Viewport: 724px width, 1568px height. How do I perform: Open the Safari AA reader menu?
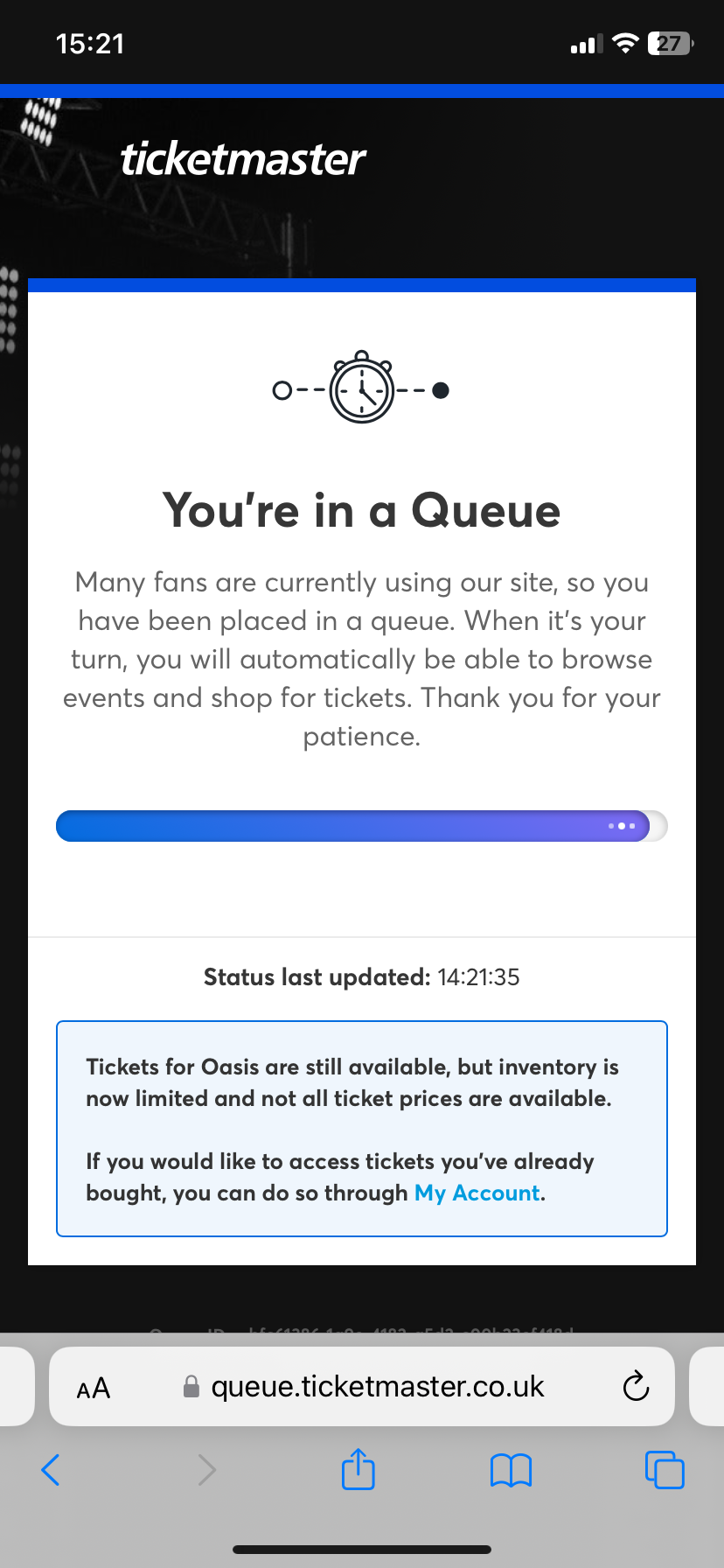pyautogui.click(x=94, y=1388)
